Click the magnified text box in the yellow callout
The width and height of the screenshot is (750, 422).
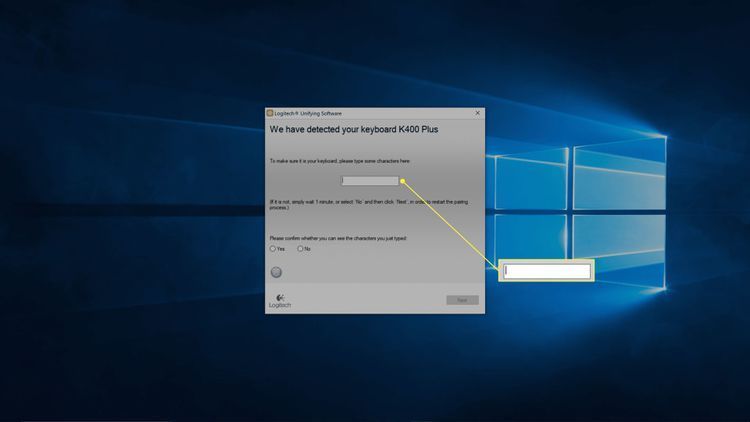[x=546, y=271]
